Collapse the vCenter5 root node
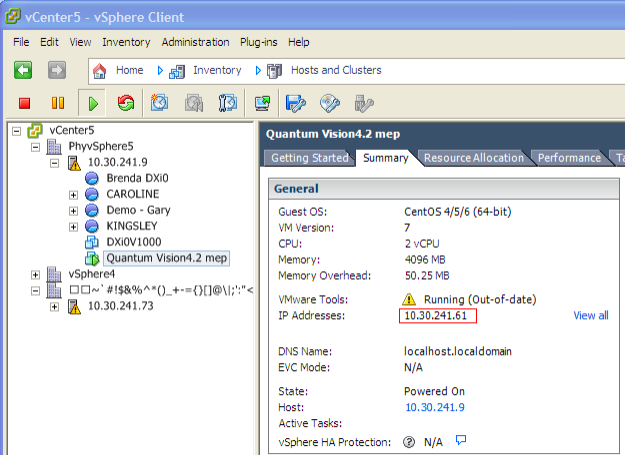The width and height of the screenshot is (625, 455). coord(16,131)
